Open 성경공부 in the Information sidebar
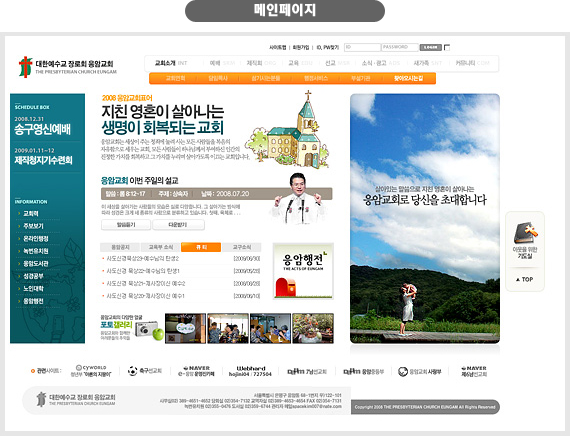The height and width of the screenshot is (436, 570). 33,276
